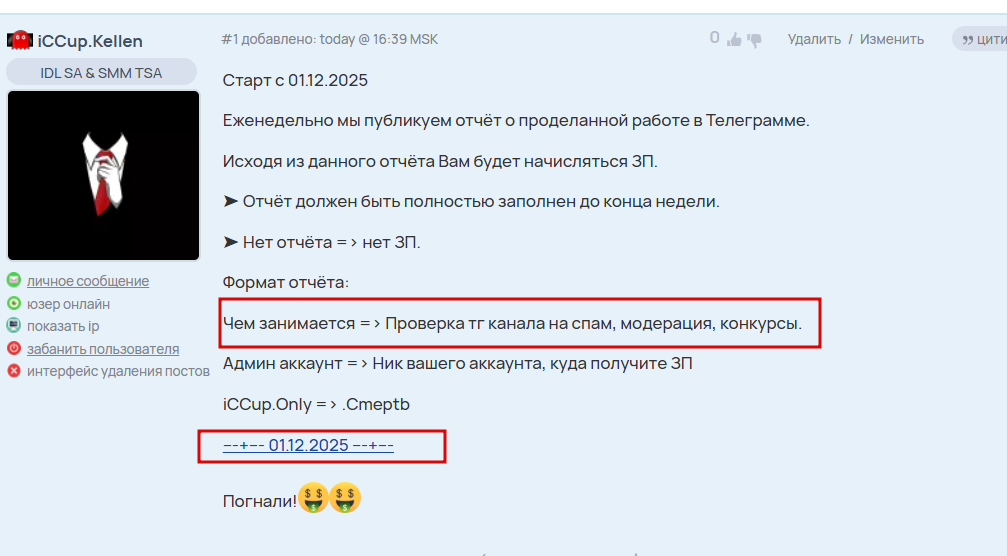Screen dimensions: 1007x556
Task: Click the quote marks icon in the quote button
Action: pyautogui.click(x=967, y=40)
